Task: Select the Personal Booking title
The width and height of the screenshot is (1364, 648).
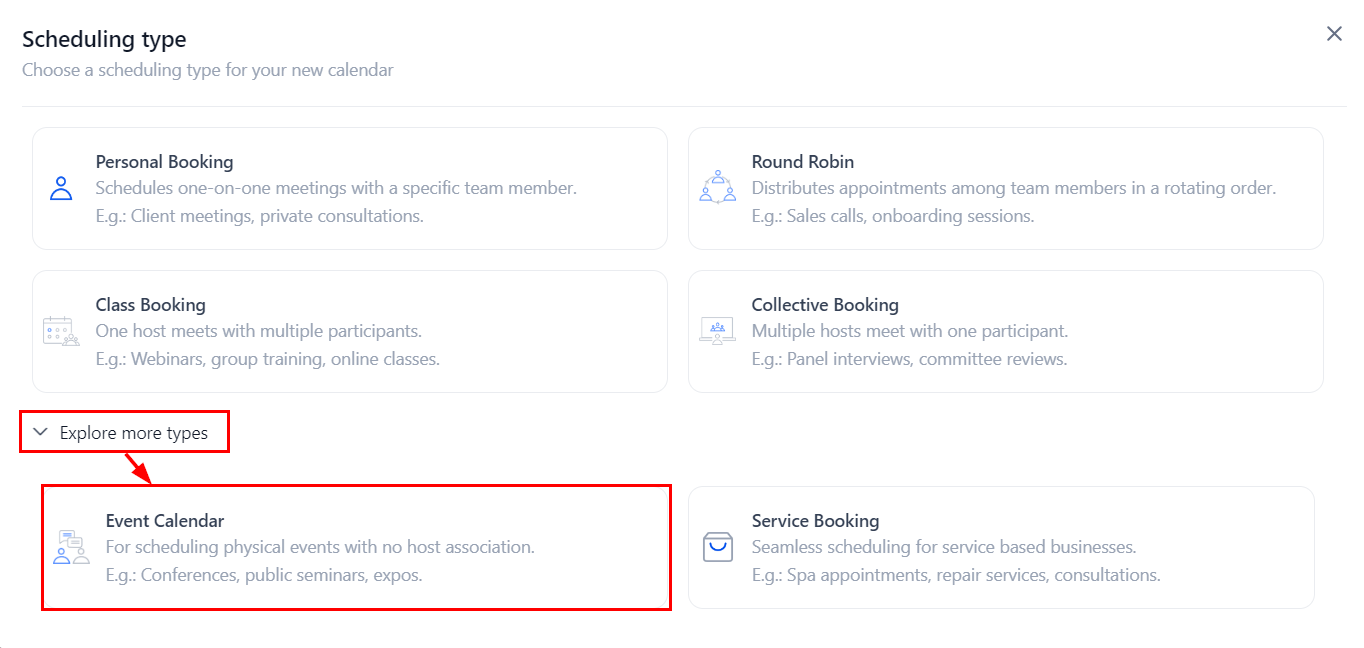Action: [x=164, y=162]
